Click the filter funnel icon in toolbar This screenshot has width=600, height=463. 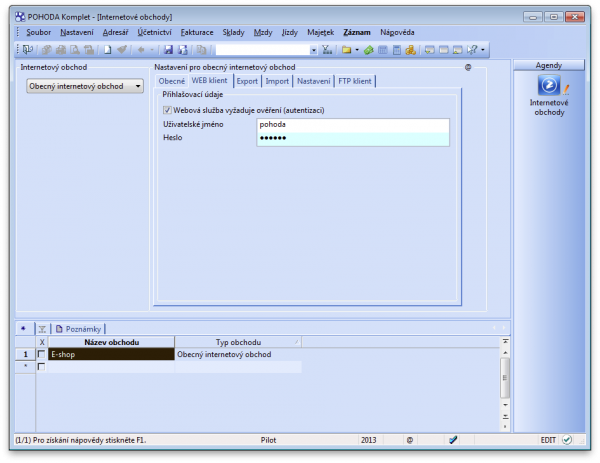pyautogui.click(x=327, y=50)
